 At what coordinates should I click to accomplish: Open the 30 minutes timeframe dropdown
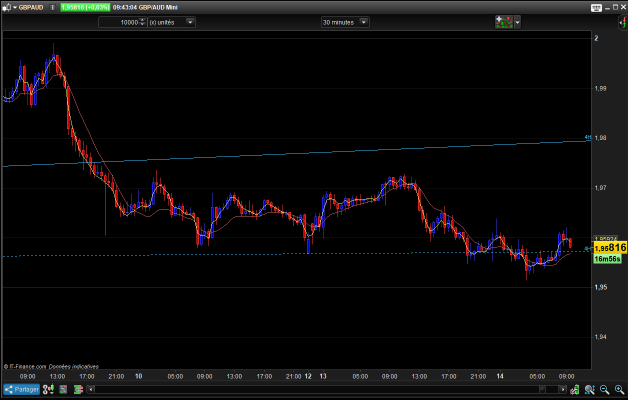pyautogui.click(x=345, y=22)
